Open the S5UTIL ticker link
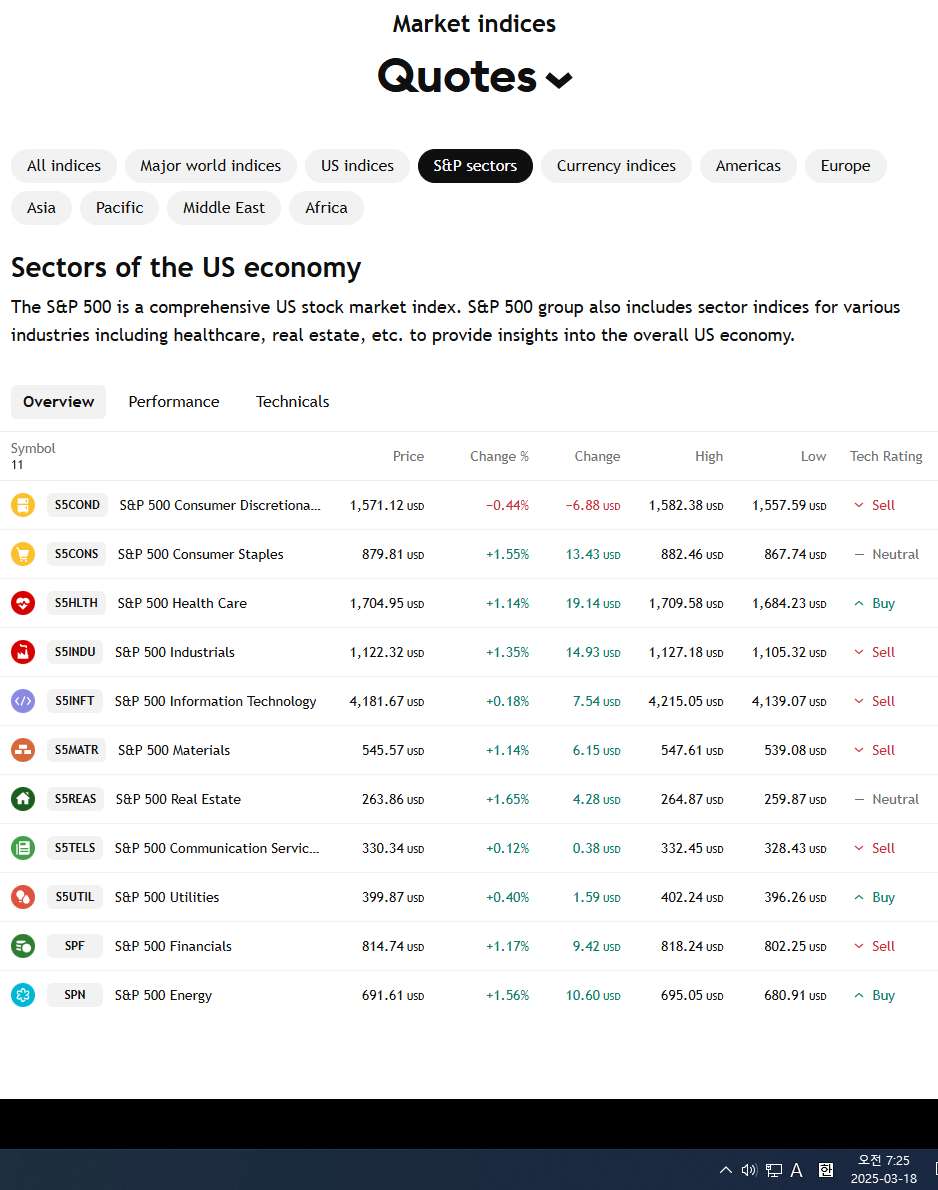 [x=74, y=896]
